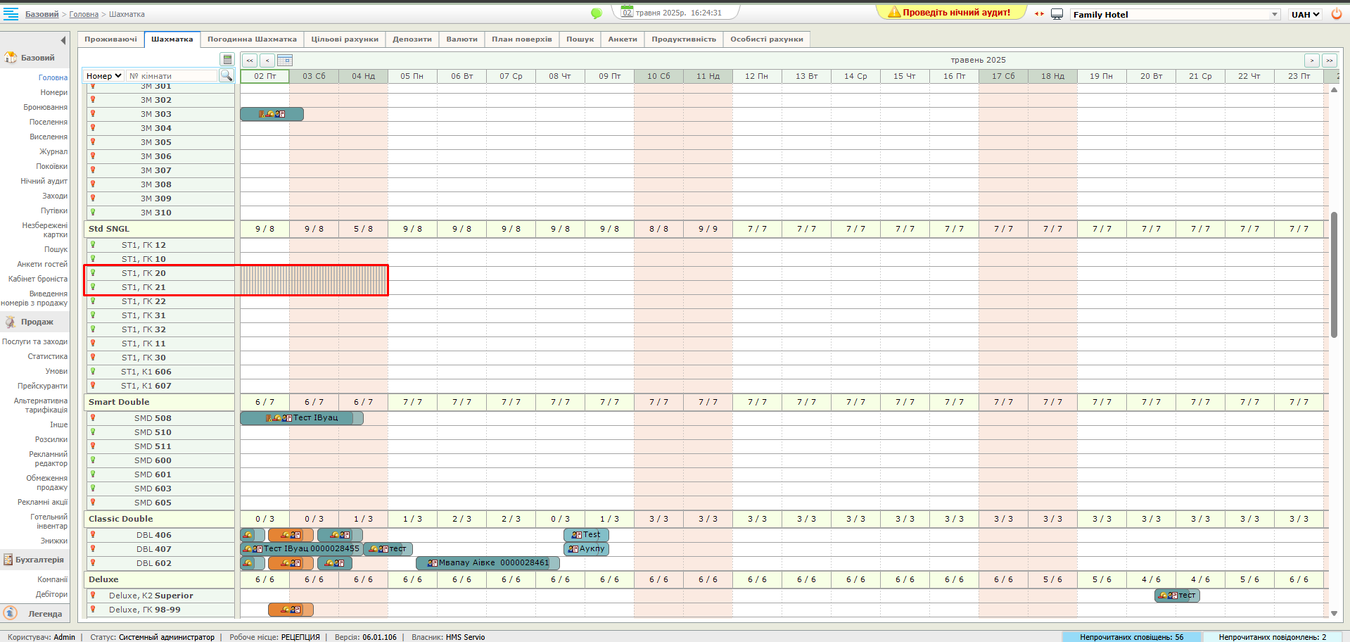This screenshot has height=642, width=1350.
Task: Open the UAH currency dropdown
Action: (1305, 15)
